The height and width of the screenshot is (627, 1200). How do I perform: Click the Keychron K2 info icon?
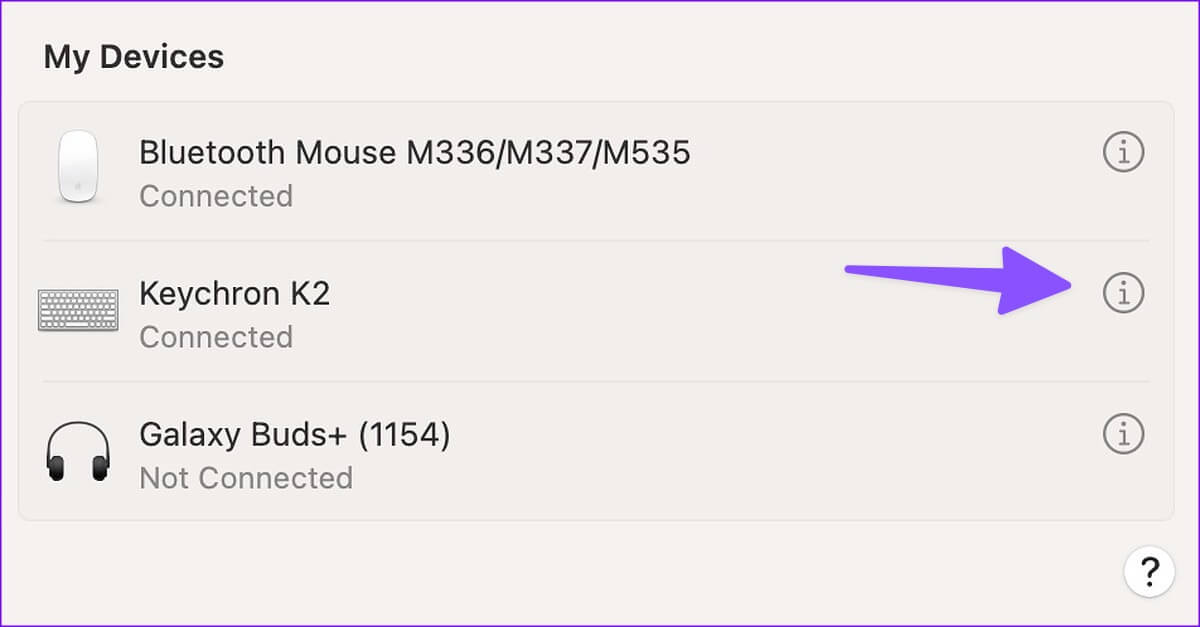coord(1123,294)
